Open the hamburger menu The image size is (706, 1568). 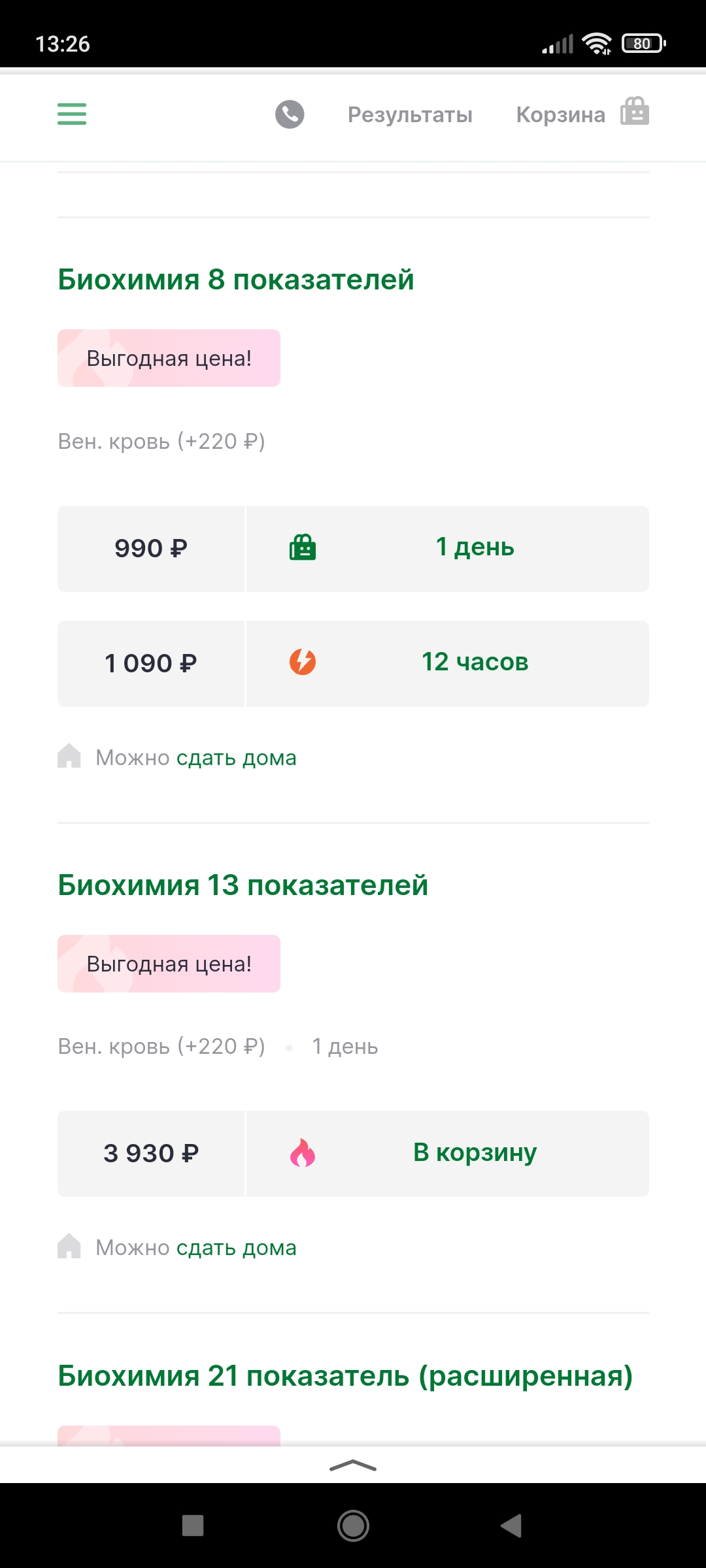[x=72, y=114]
